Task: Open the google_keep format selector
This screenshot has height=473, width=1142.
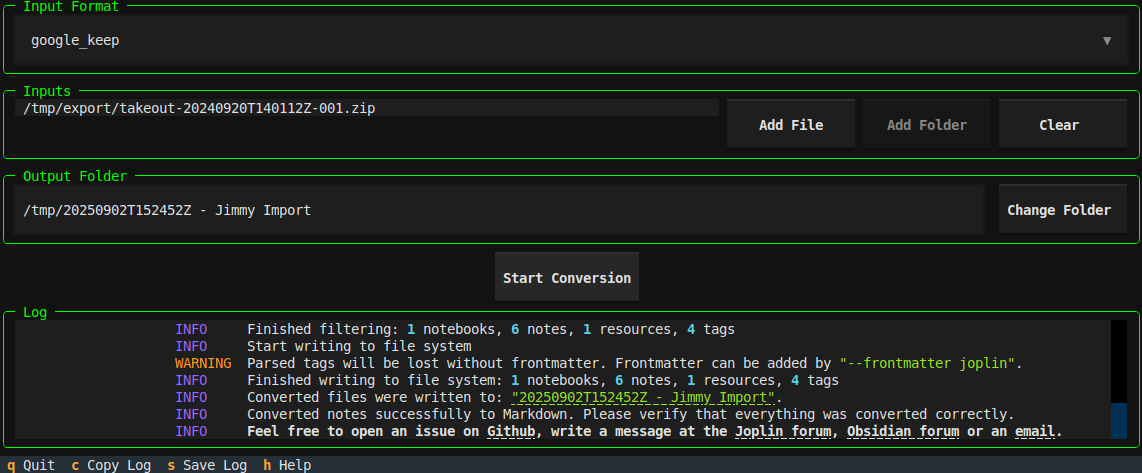Action: click(560, 41)
